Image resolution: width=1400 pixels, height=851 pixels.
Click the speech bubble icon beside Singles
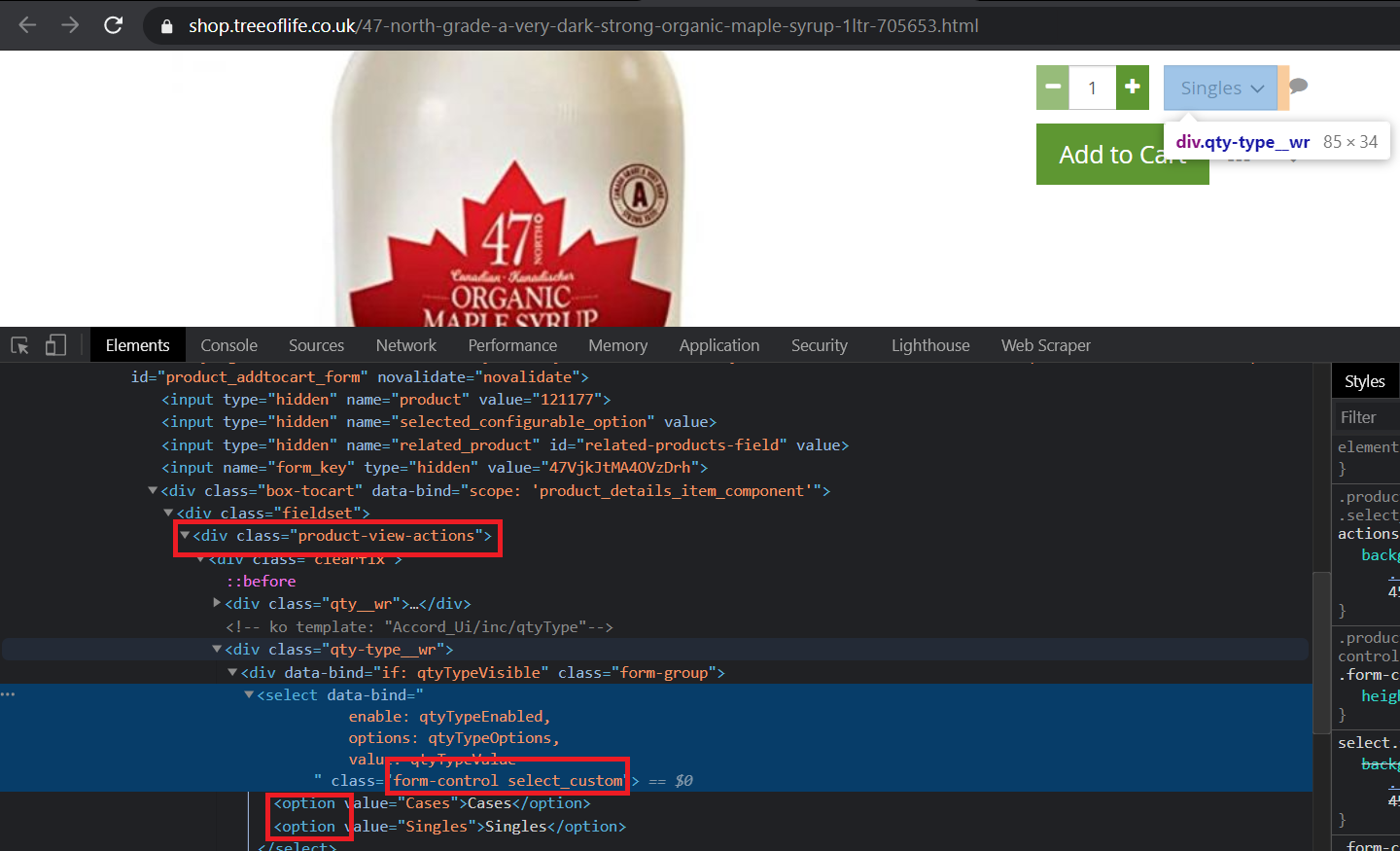click(x=1298, y=86)
